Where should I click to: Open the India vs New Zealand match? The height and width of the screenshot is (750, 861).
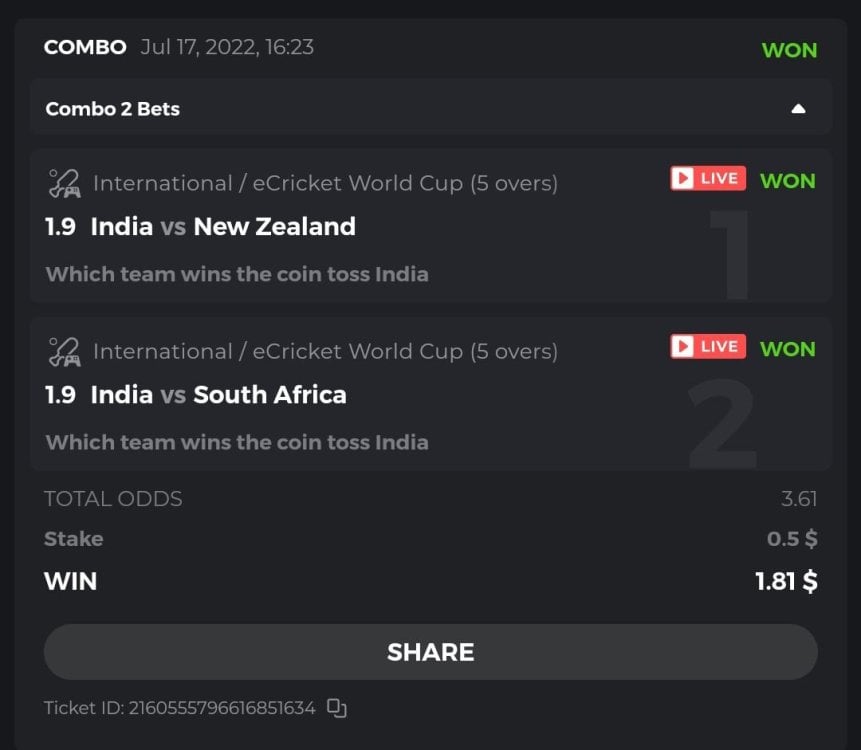222,227
